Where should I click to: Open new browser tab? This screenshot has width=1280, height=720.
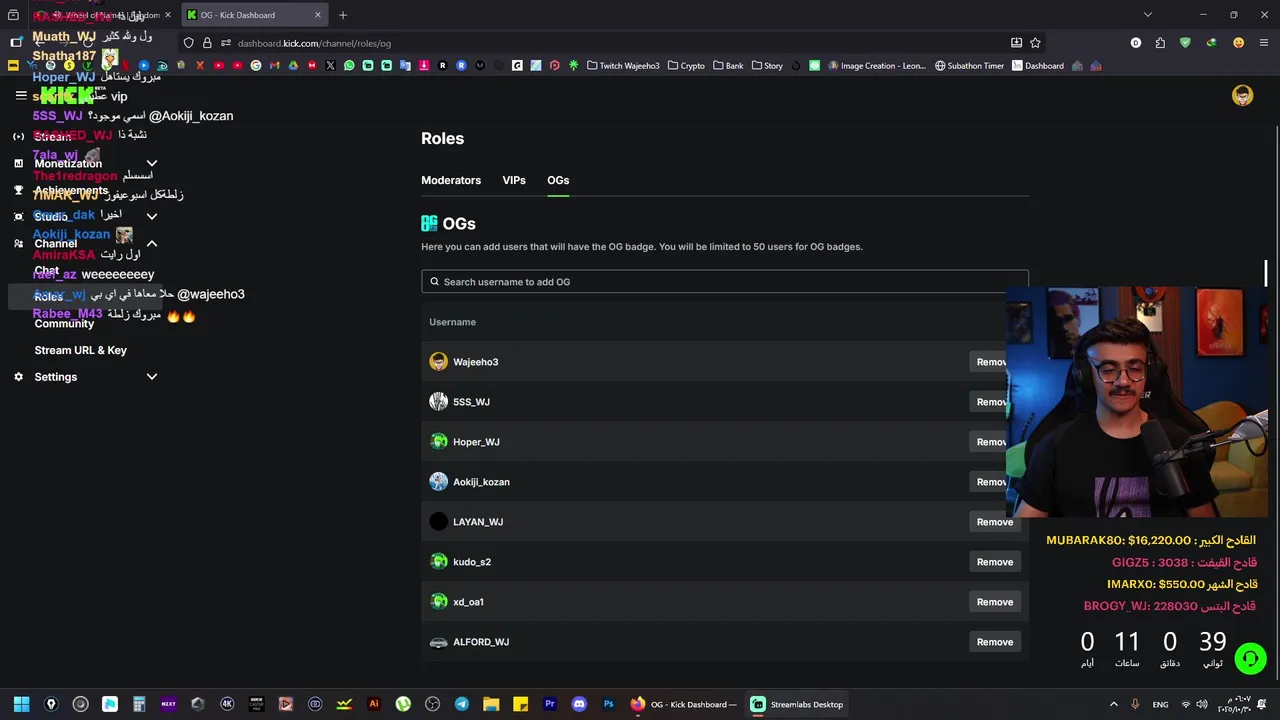tap(343, 15)
